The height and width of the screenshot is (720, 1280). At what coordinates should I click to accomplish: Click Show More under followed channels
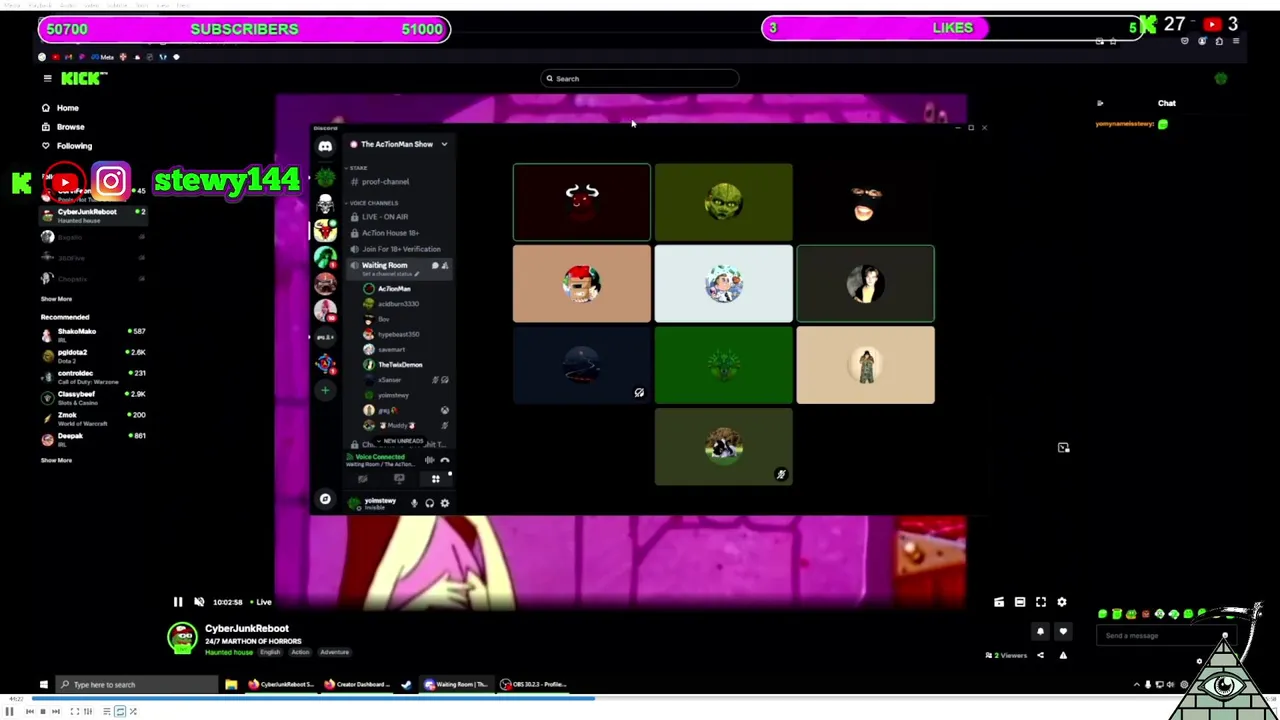pos(56,299)
